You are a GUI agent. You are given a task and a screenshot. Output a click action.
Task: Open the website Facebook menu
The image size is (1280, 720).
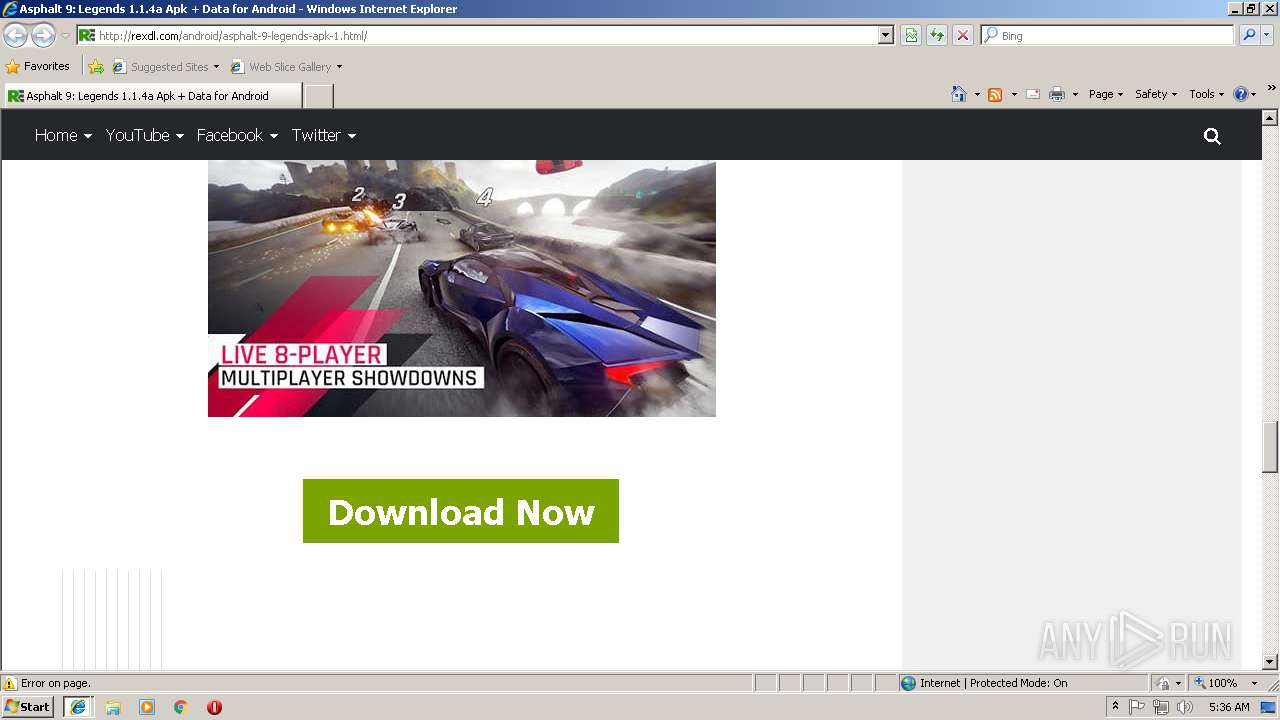click(x=237, y=135)
